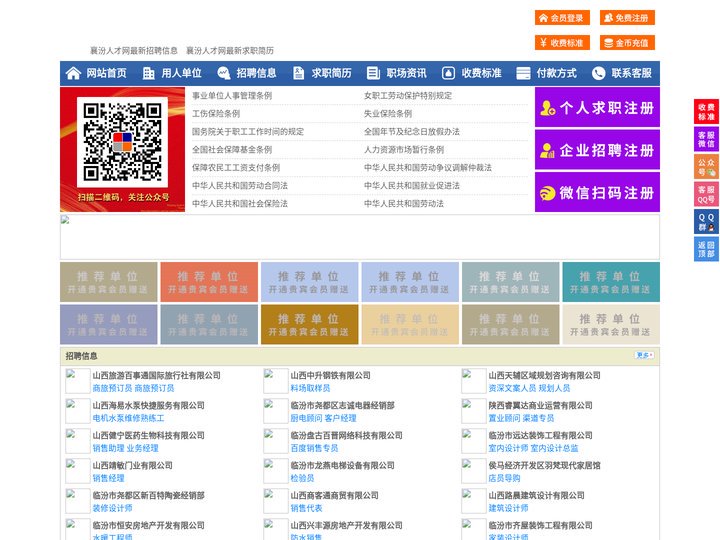The width and height of the screenshot is (720, 540).
Task: Click the home icon beside 网站首页
Action: [73, 73]
